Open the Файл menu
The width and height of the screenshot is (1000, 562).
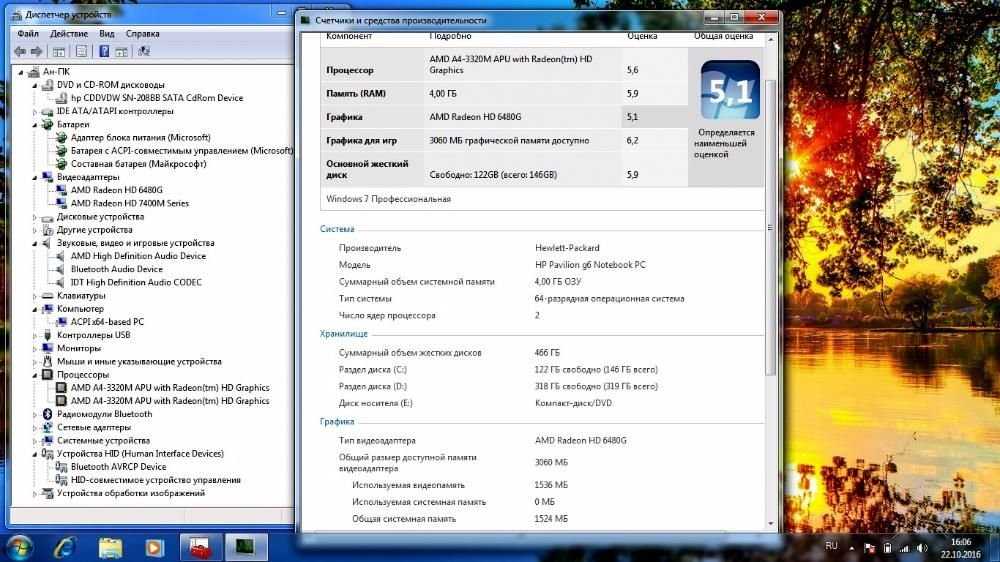click(x=28, y=34)
